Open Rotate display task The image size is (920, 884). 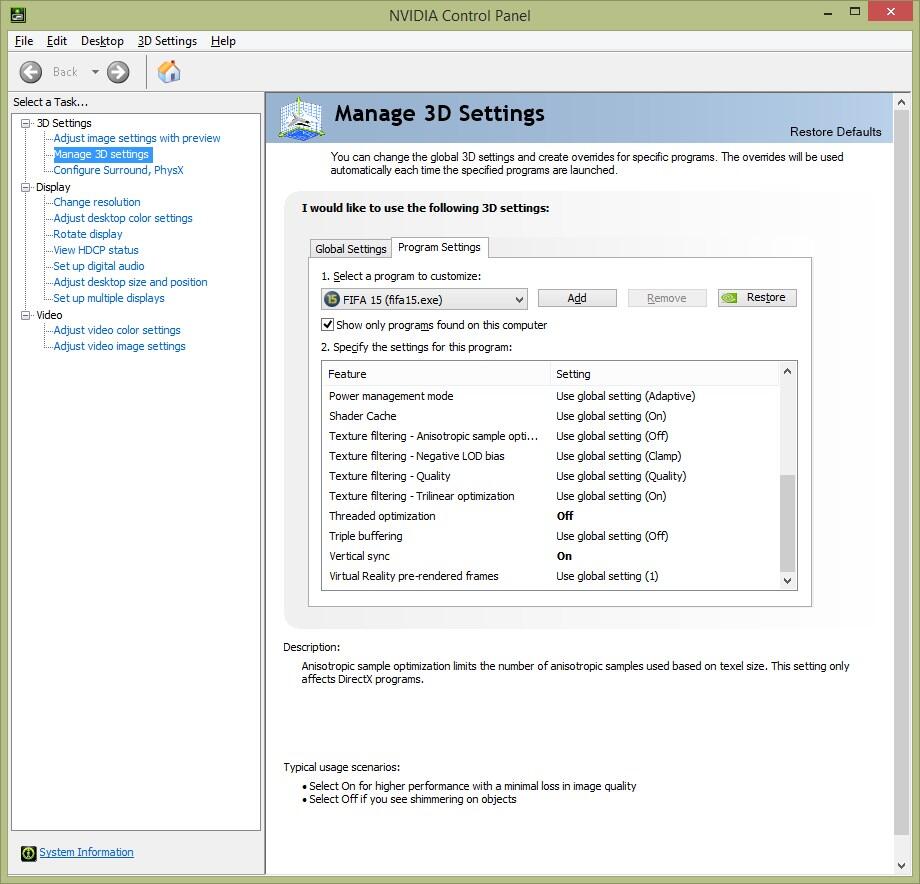[x=87, y=234]
